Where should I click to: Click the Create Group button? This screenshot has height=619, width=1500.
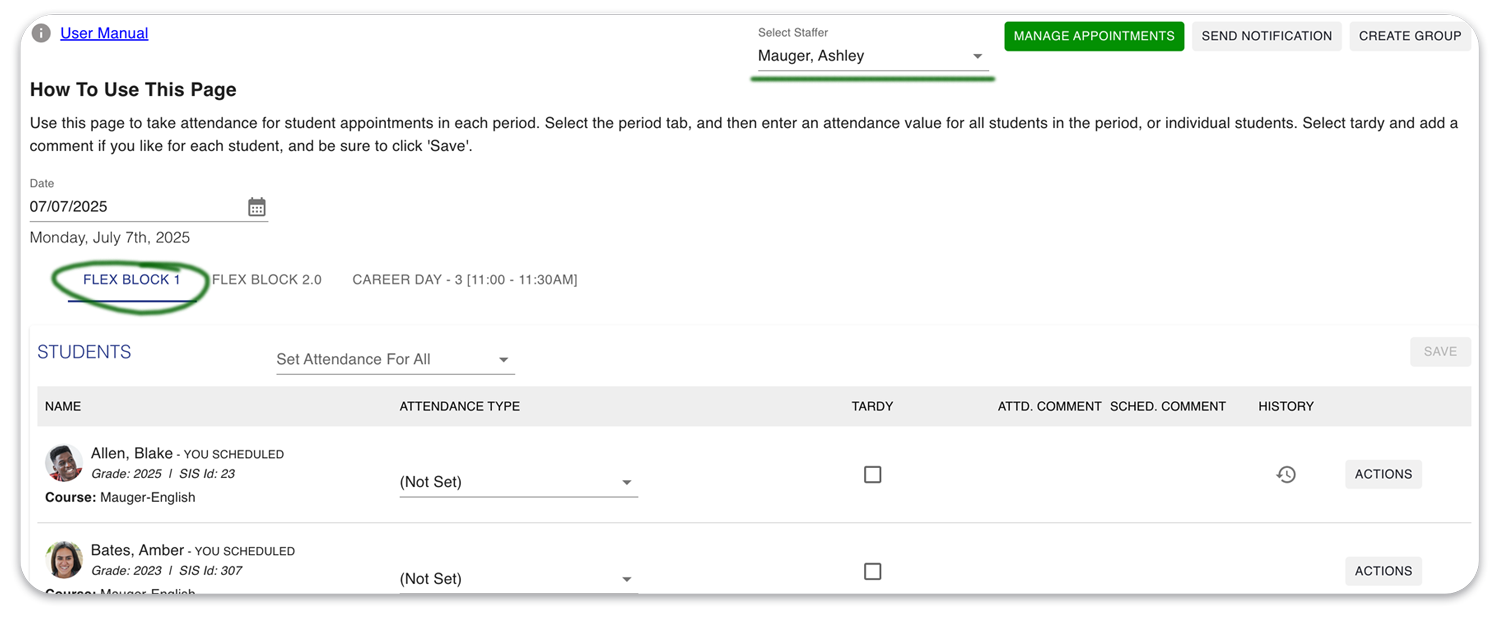click(x=1410, y=36)
